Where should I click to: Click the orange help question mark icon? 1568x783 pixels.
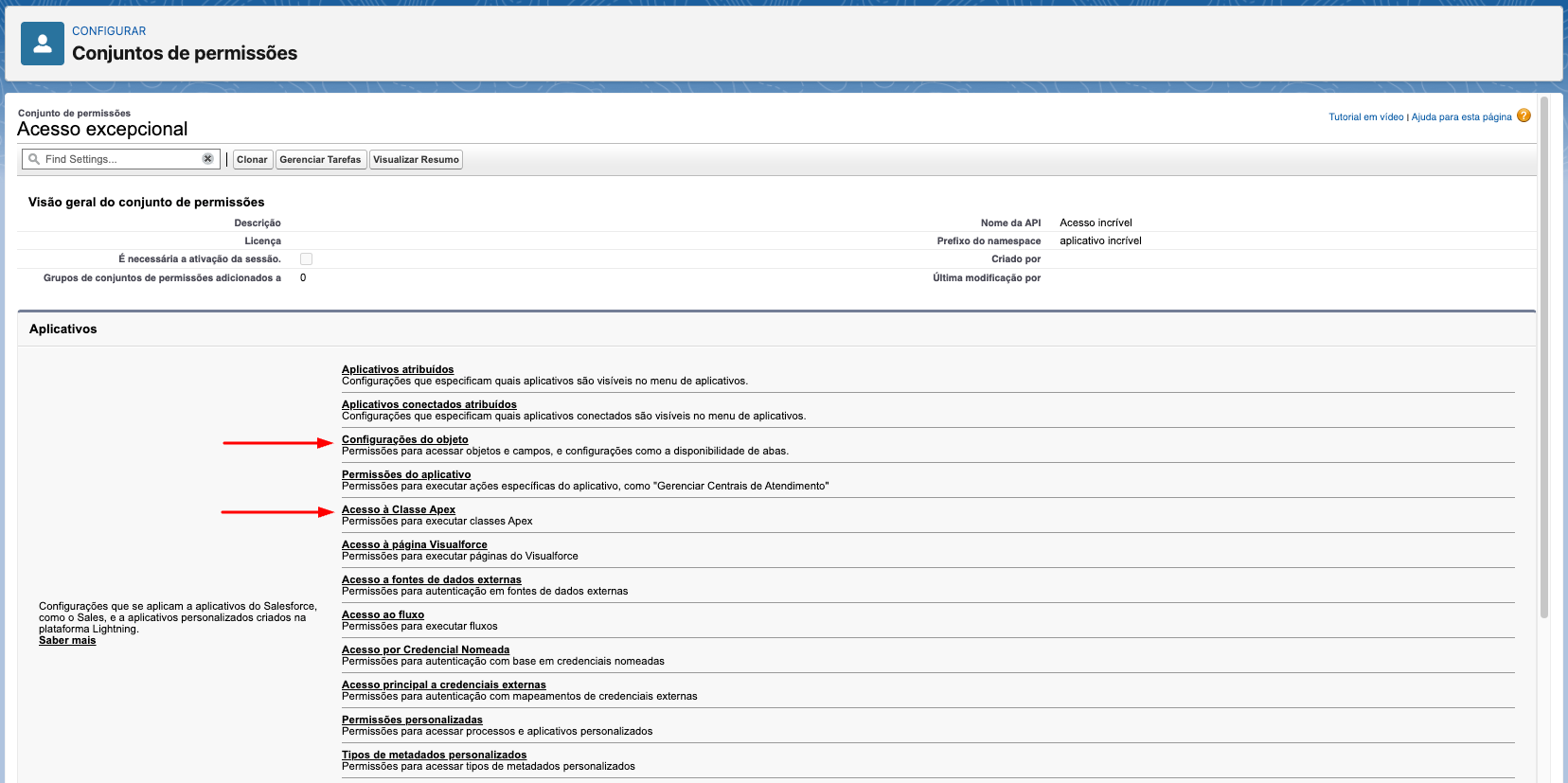[1523, 116]
